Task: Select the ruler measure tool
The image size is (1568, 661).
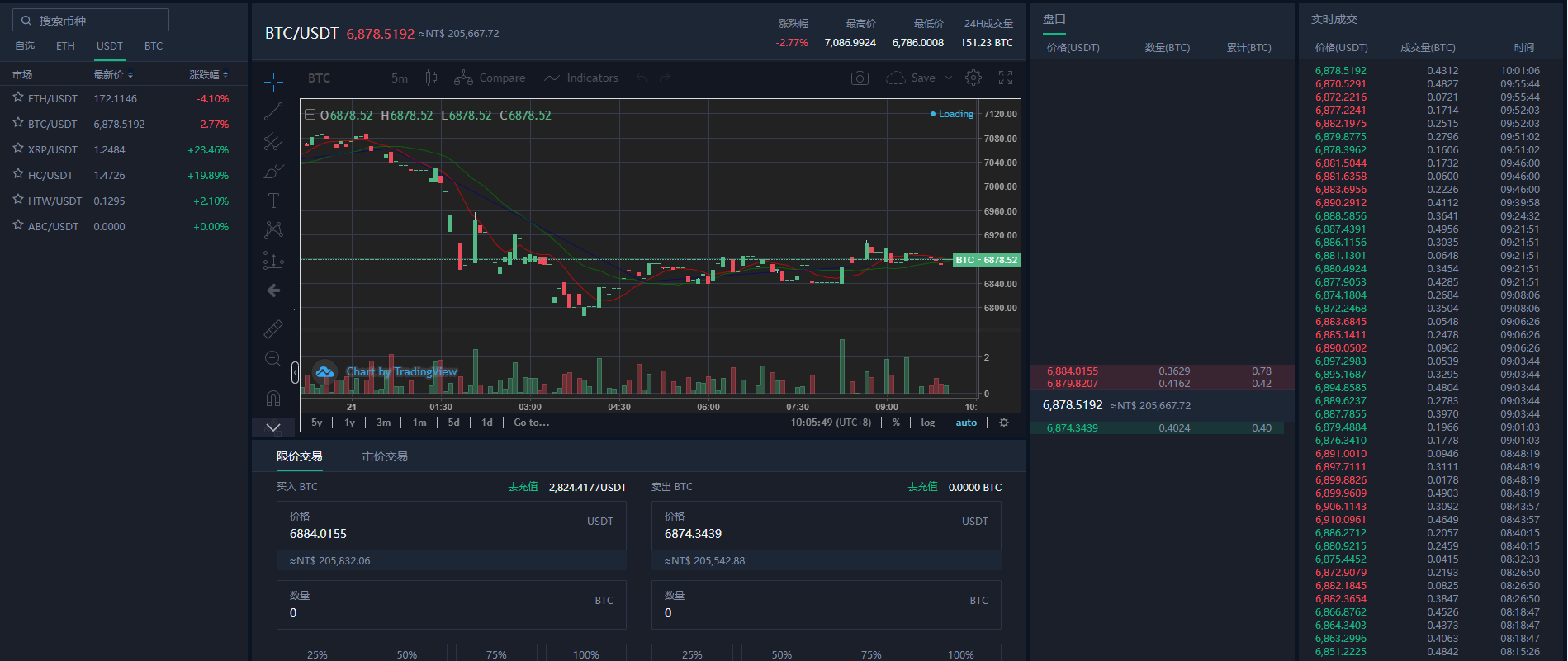Action: click(273, 329)
